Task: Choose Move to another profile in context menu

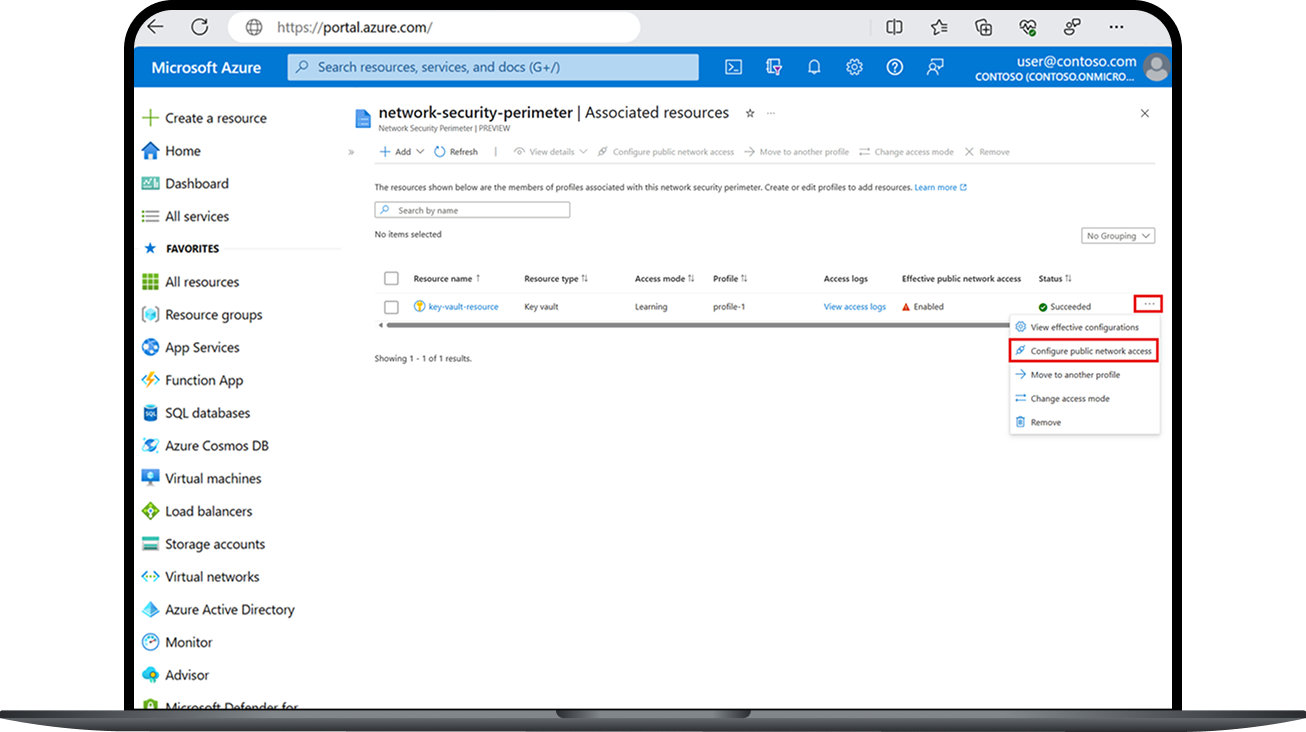Action: [1084, 375]
